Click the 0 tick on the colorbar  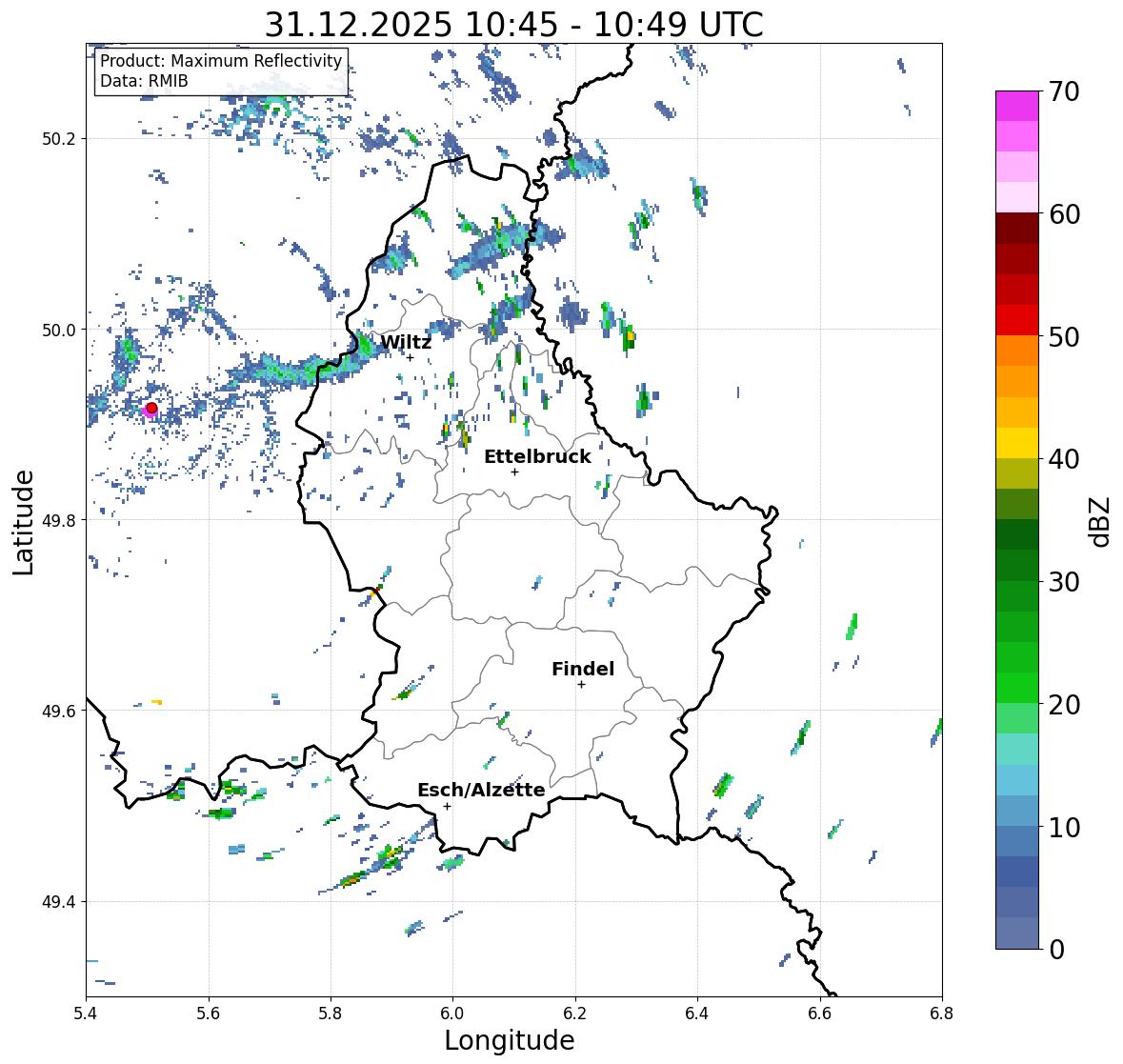1056,950
